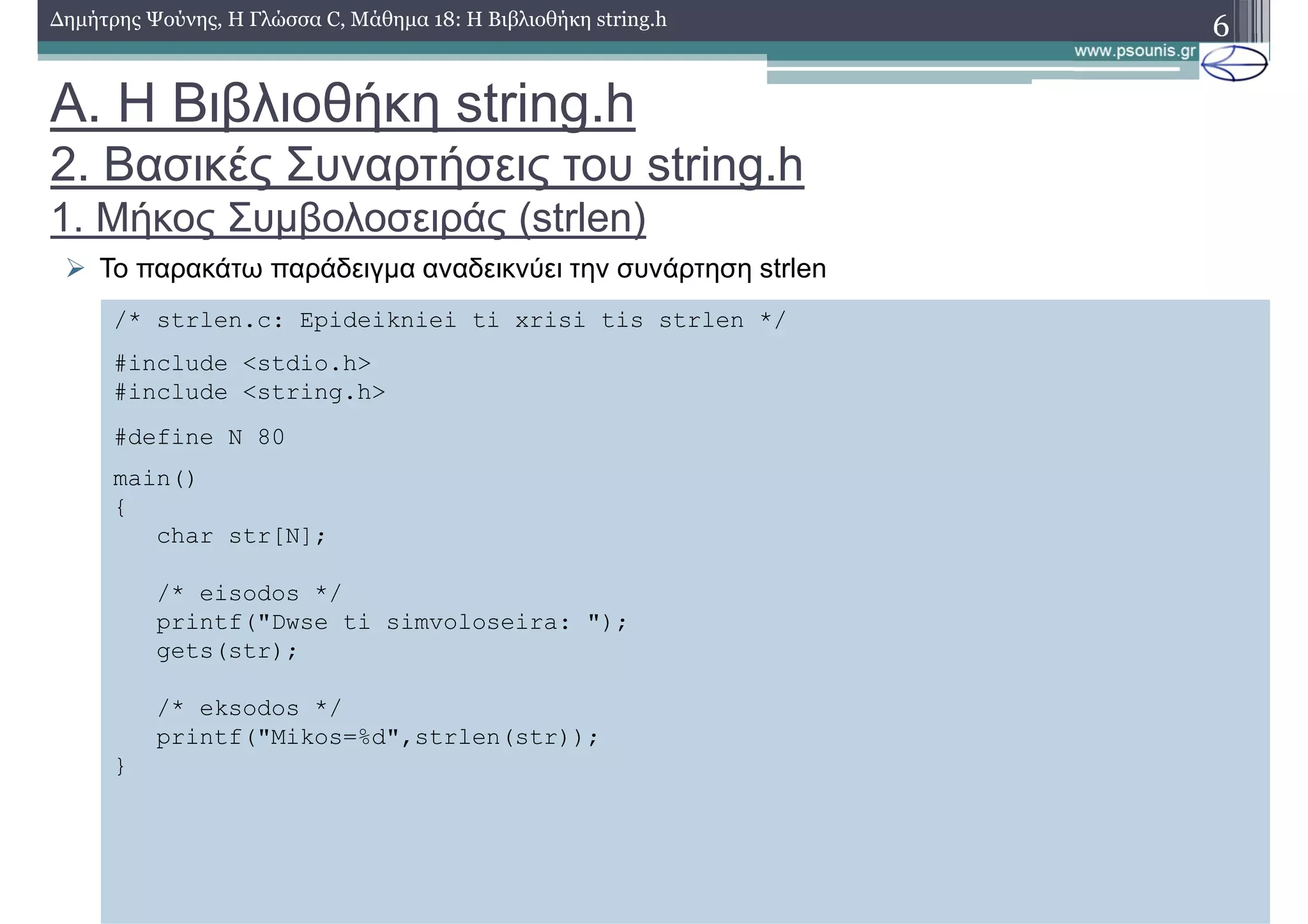1308x924 pixels.
Task: Click the #include <string.h> line
Action: [250, 392]
